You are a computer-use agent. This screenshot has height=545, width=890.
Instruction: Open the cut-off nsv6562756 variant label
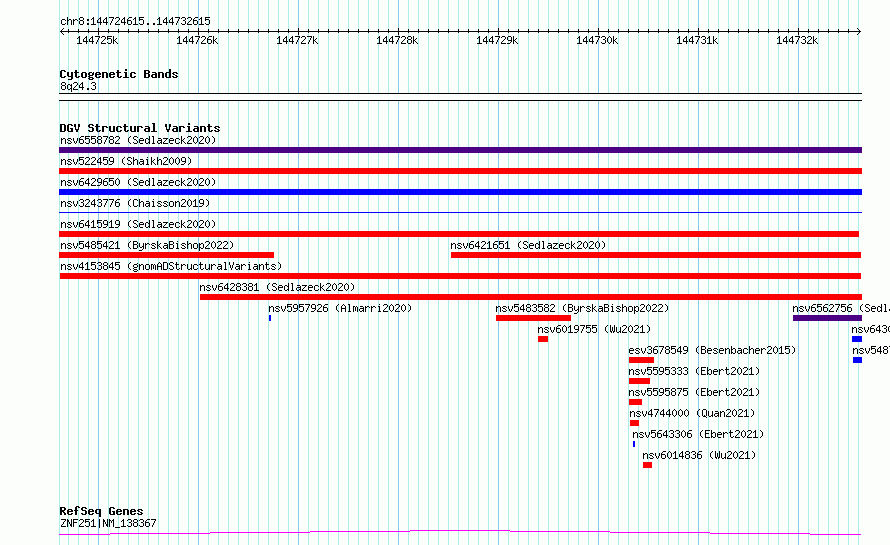[841, 308]
